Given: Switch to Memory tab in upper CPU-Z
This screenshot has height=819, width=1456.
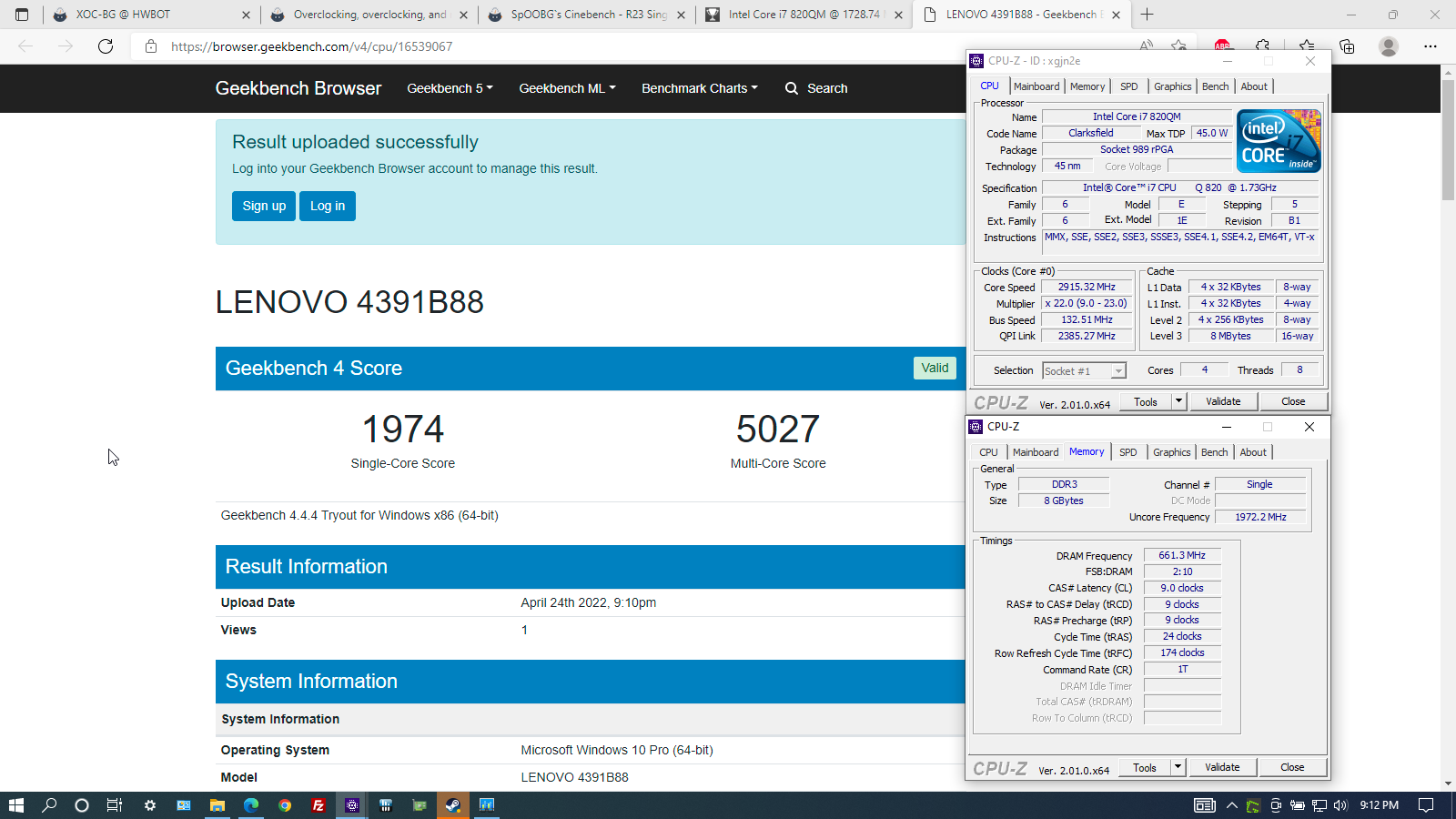Looking at the screenshot, I should click(x=1087, y=86).
